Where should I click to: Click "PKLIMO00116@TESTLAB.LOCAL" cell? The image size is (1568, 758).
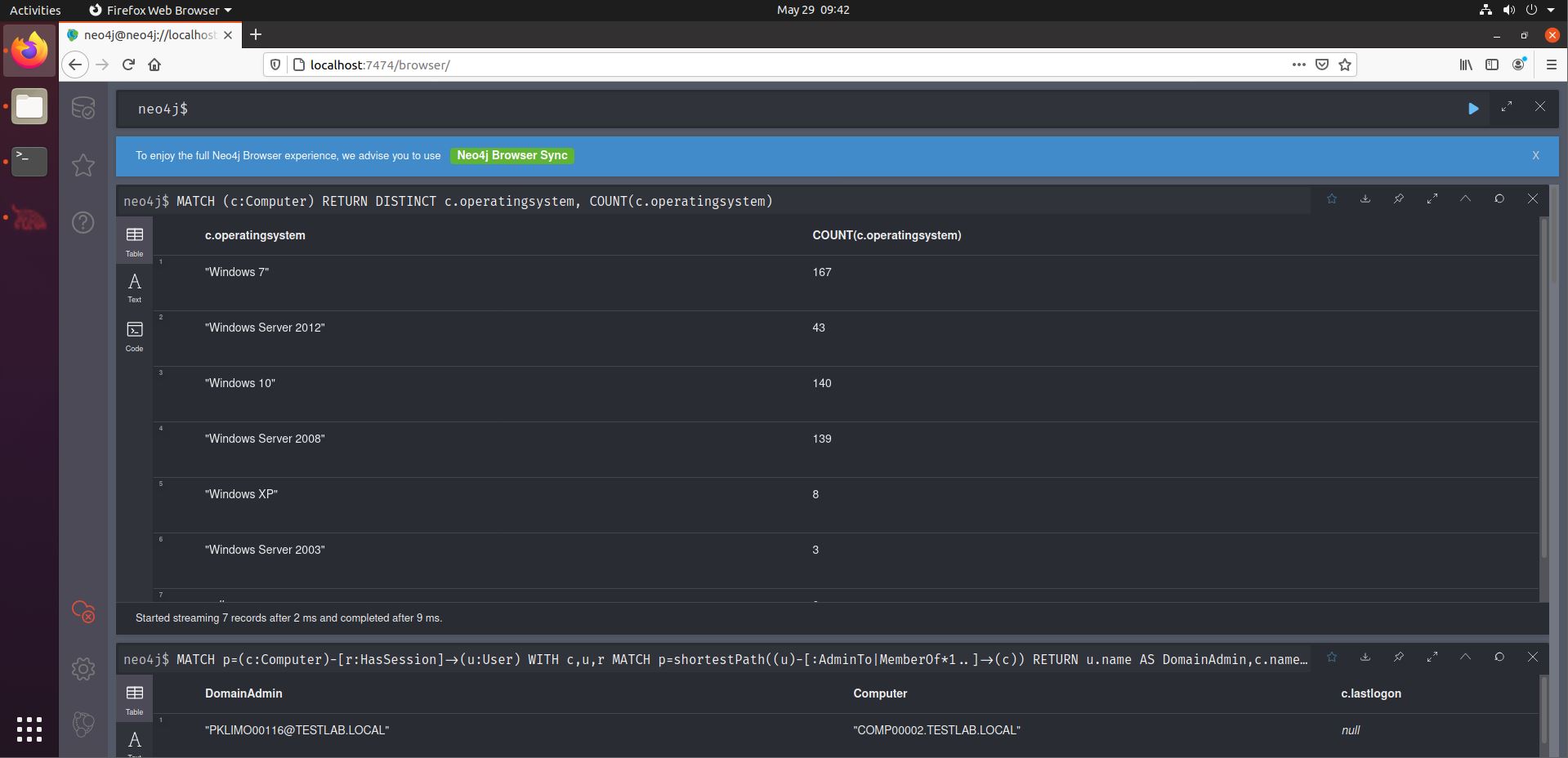[297, 730]
